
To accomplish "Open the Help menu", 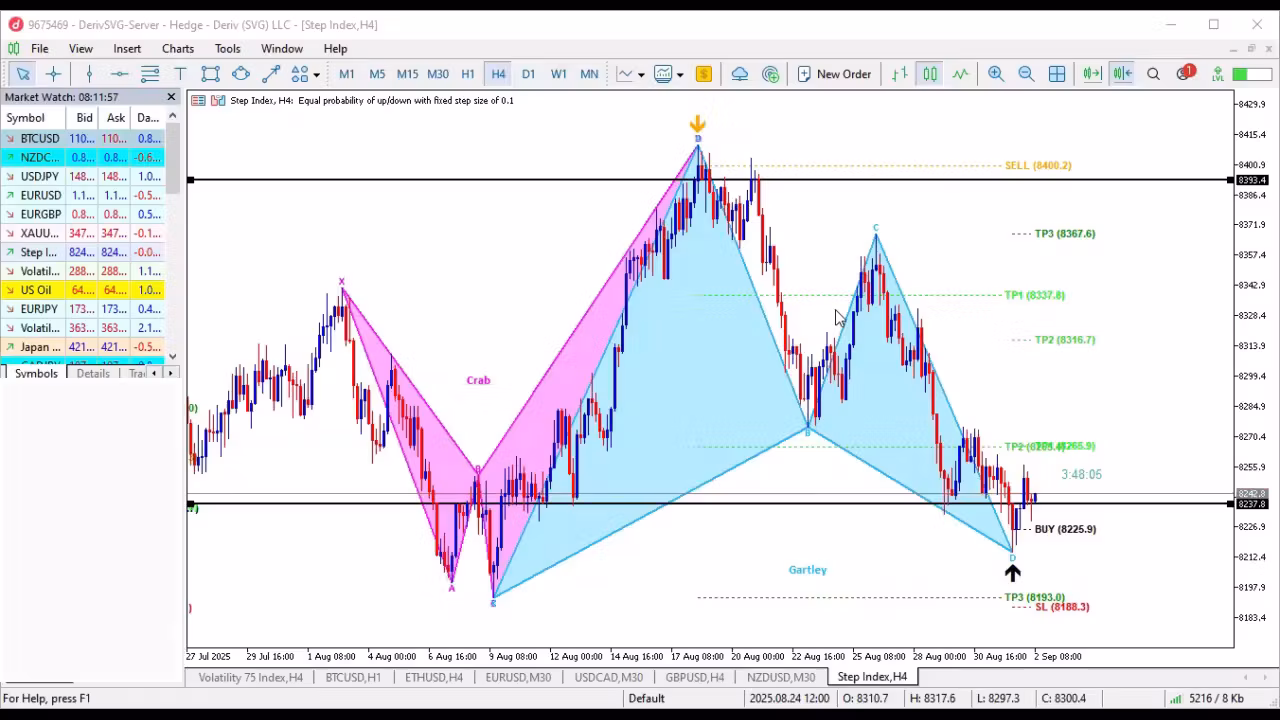I will point(335,48).
